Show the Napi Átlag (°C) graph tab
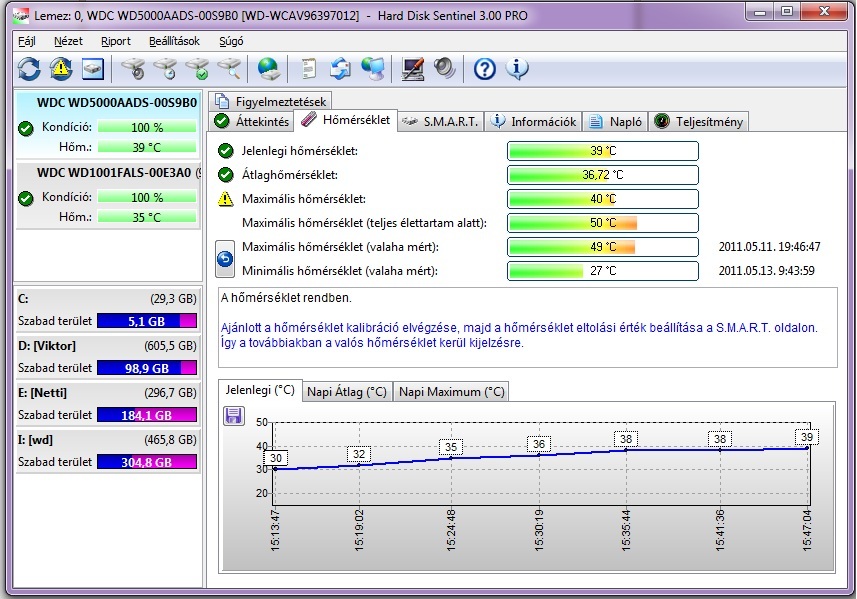857x599 pixels. (x=347, y=392)
